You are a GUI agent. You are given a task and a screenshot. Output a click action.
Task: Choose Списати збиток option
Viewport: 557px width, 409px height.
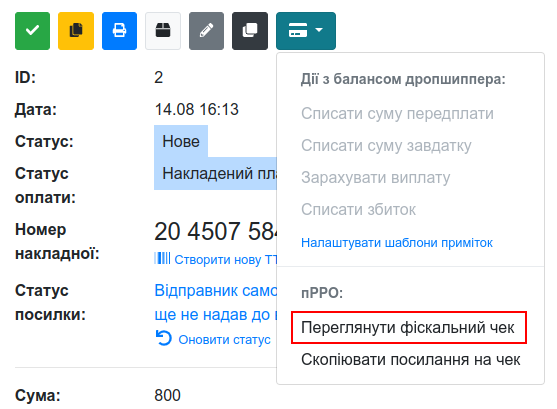[x=358, y=210]
